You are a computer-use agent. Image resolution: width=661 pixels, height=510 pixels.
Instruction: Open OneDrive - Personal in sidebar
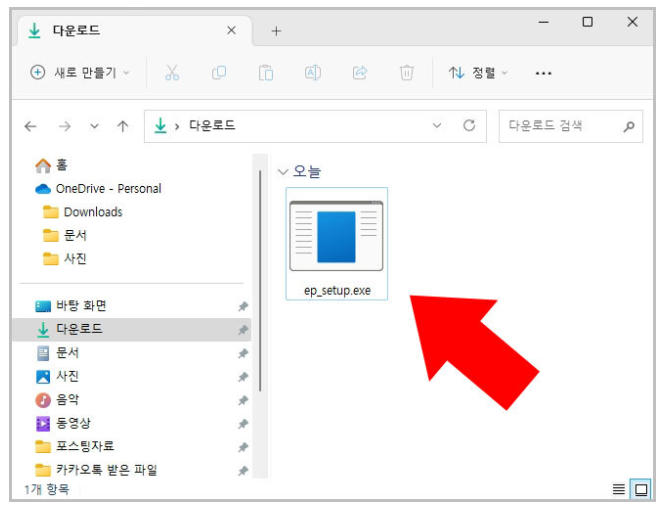click(98, 188)
